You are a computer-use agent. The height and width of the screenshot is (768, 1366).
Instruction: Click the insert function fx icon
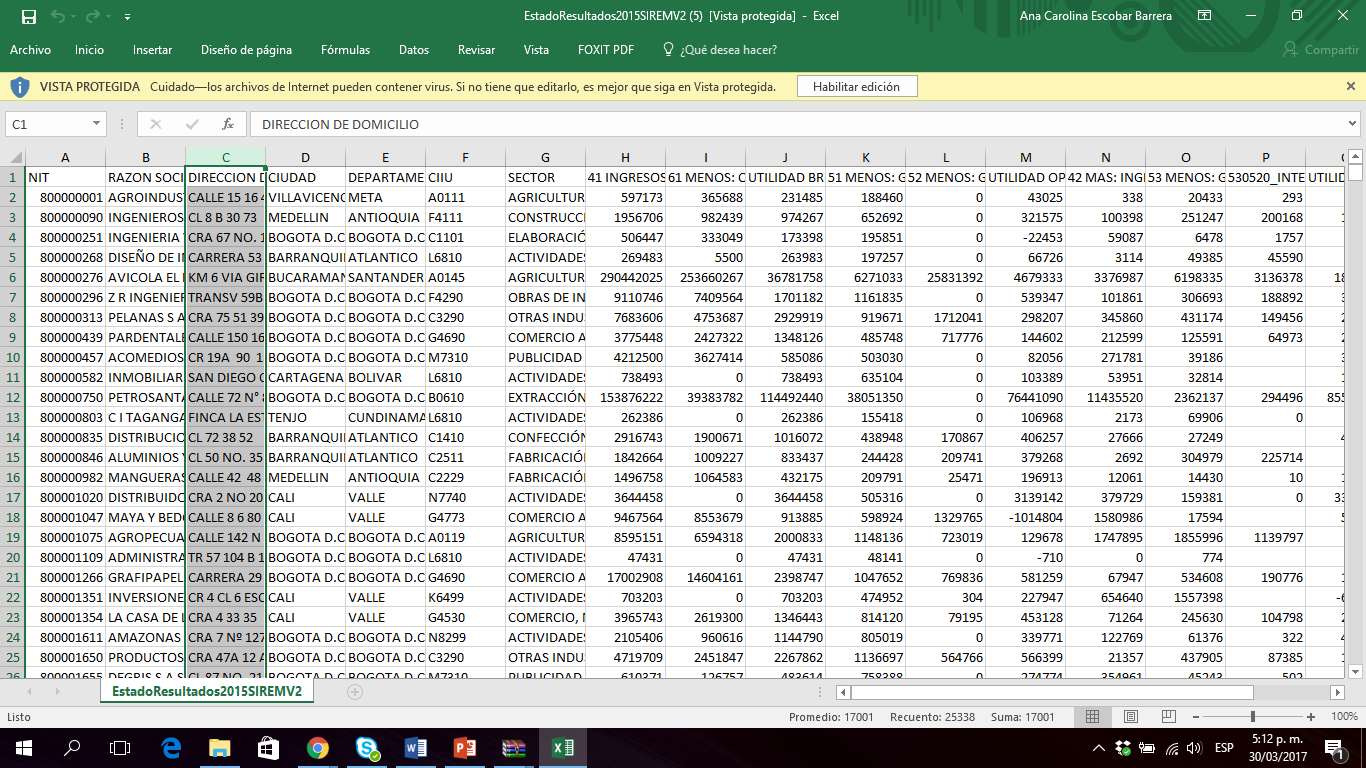(x=228, y=124)
